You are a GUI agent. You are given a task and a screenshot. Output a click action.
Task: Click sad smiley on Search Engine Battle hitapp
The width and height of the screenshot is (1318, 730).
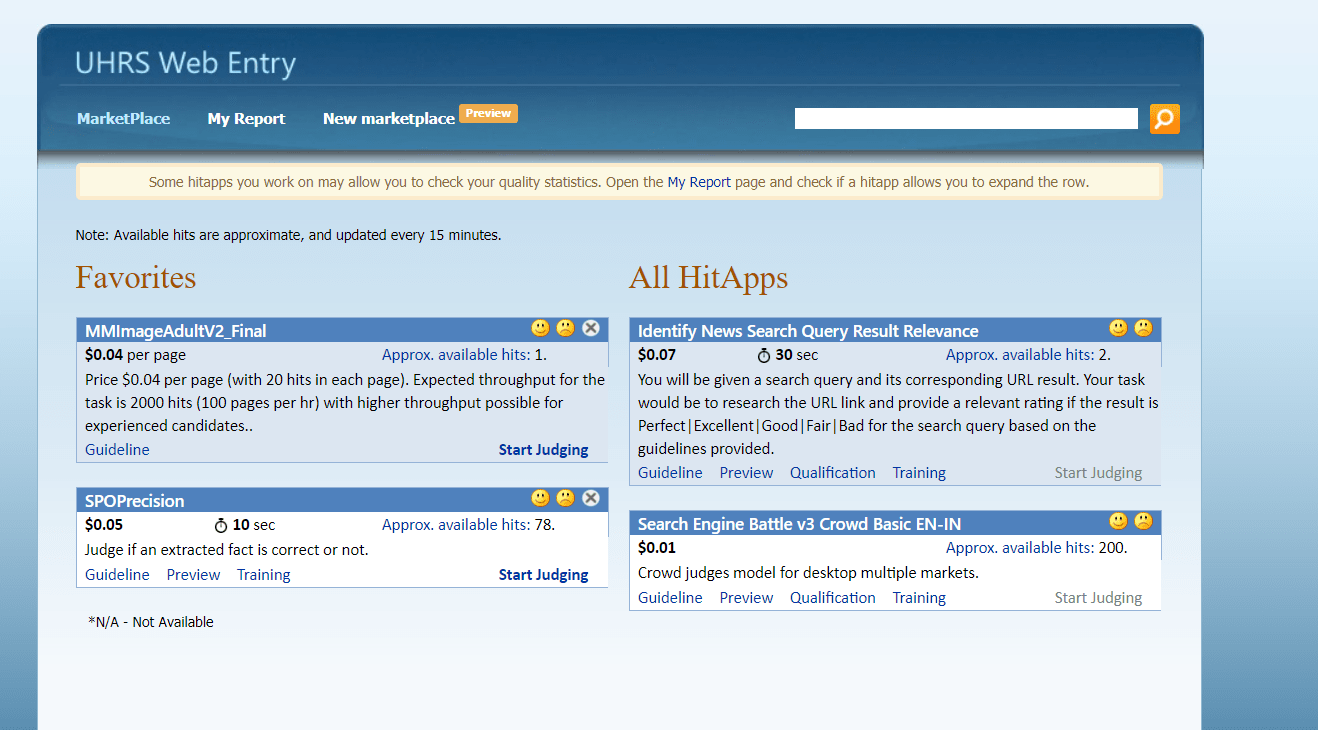1143,521
